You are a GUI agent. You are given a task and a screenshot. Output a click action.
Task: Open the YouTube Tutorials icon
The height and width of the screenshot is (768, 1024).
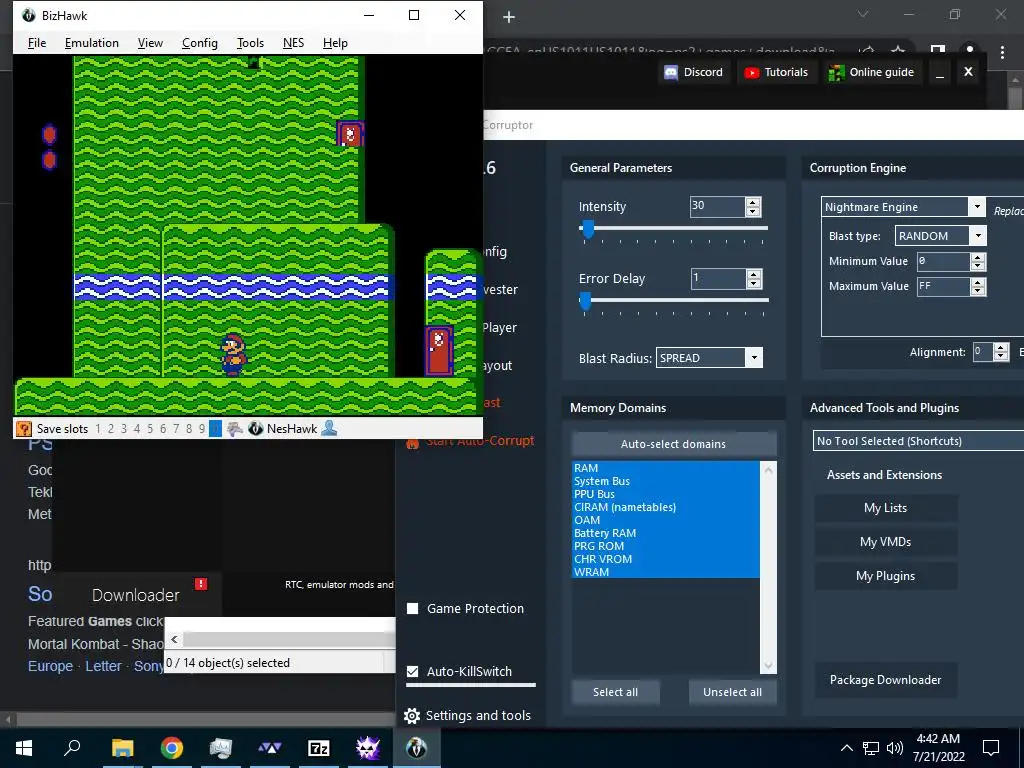(752, 72)
